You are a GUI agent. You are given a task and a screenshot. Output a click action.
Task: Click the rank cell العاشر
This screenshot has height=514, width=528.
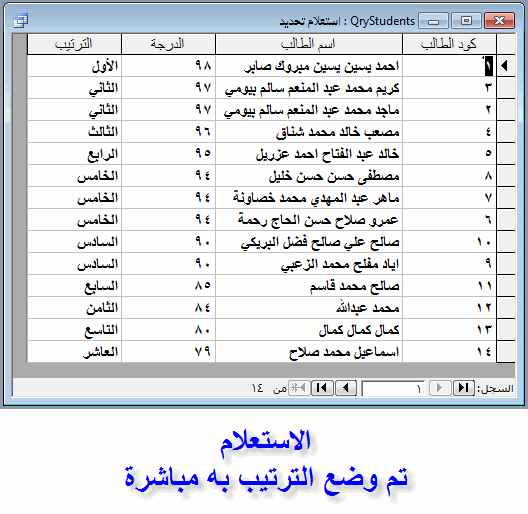click(x=74, y=352)
